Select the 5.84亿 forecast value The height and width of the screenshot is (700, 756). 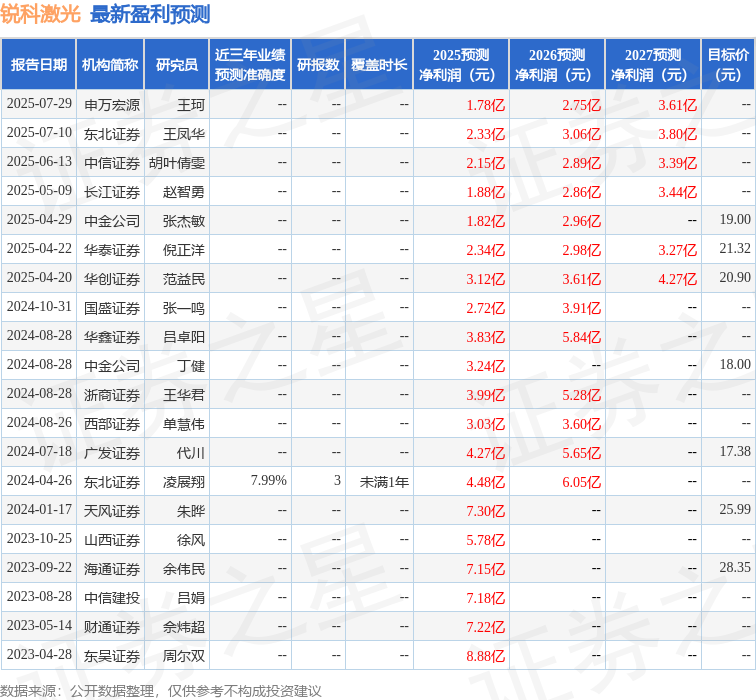(581, 337)
